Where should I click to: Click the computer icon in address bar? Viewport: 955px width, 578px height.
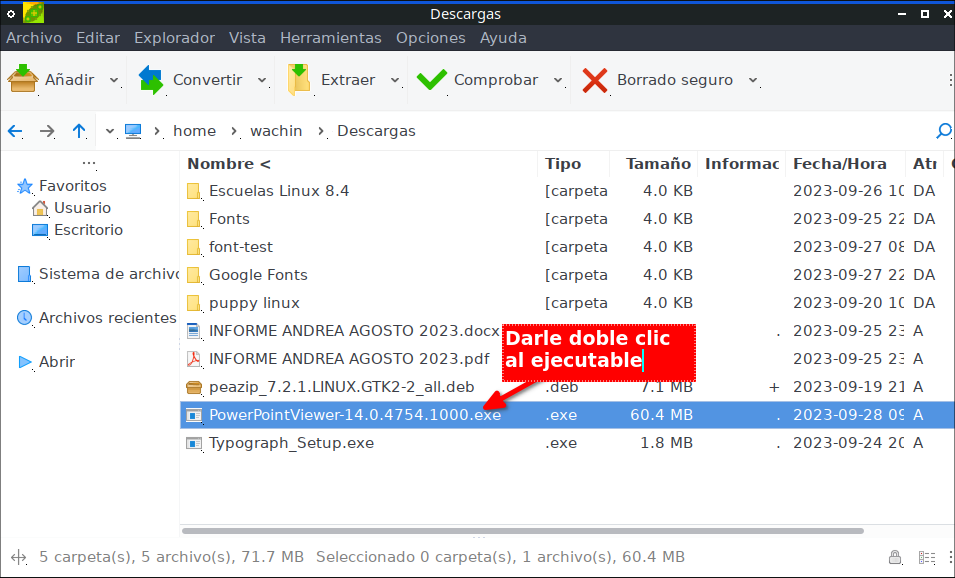coord(133,131)
